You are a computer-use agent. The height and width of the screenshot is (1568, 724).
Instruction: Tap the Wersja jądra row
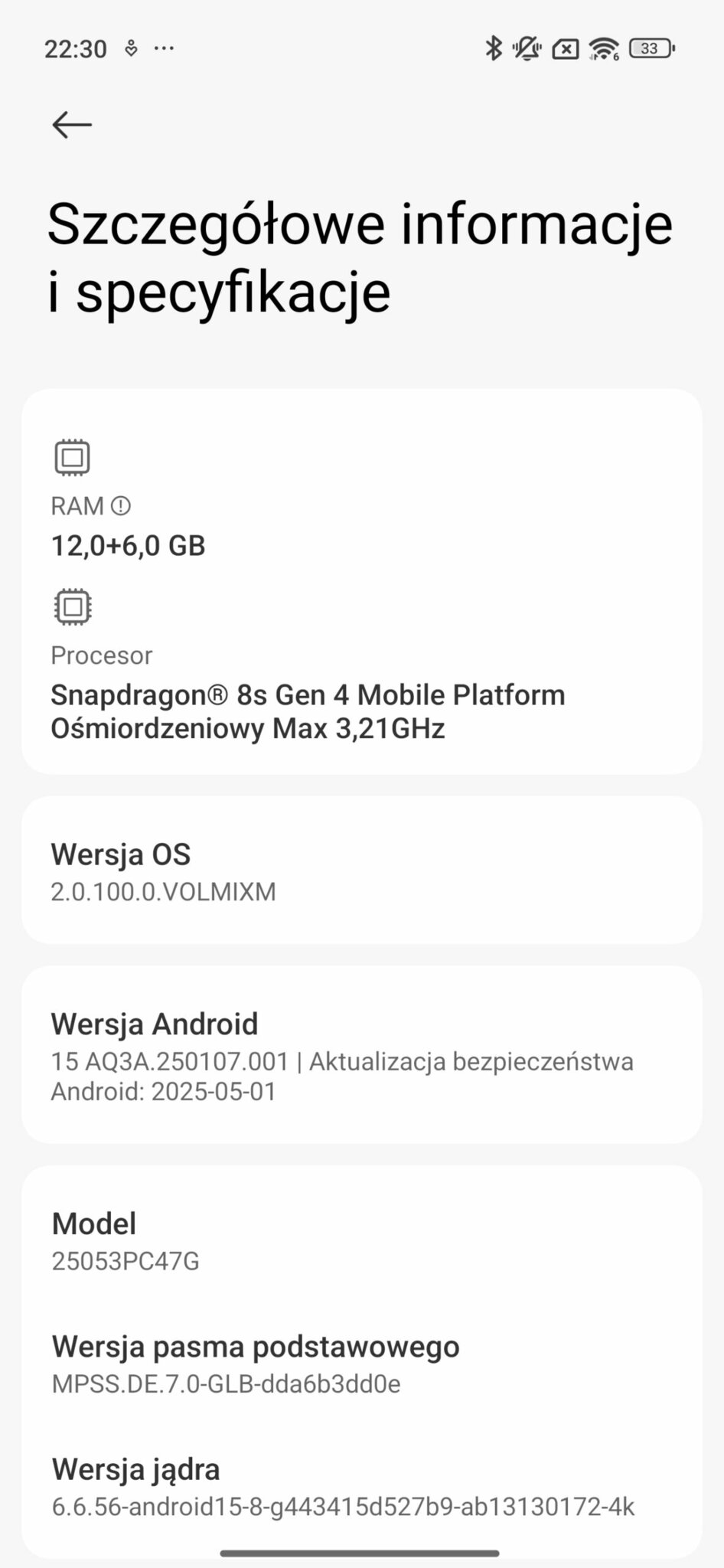point(361,1487)
